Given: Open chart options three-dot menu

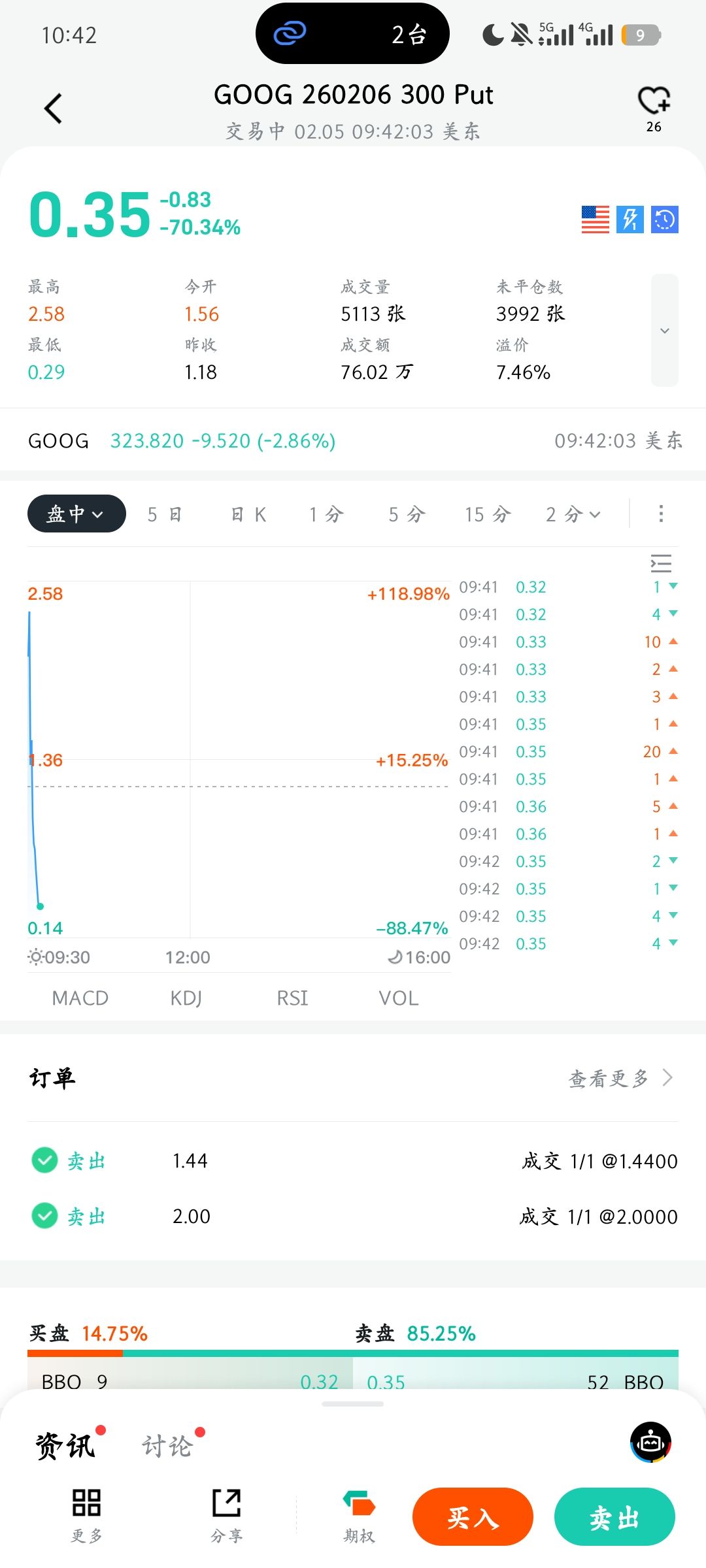Looking at the screenshot, I should 661,514.
